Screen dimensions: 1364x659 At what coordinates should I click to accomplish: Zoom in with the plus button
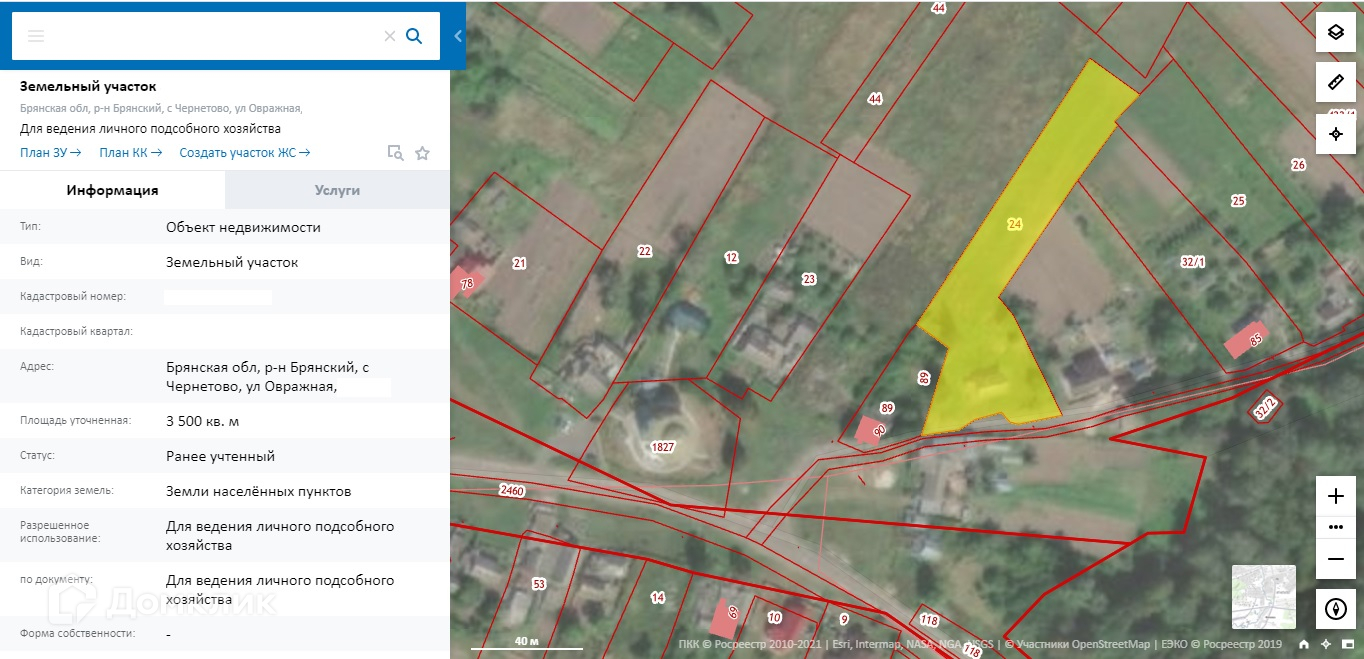pyautogui.click(x=1335, y=496)
